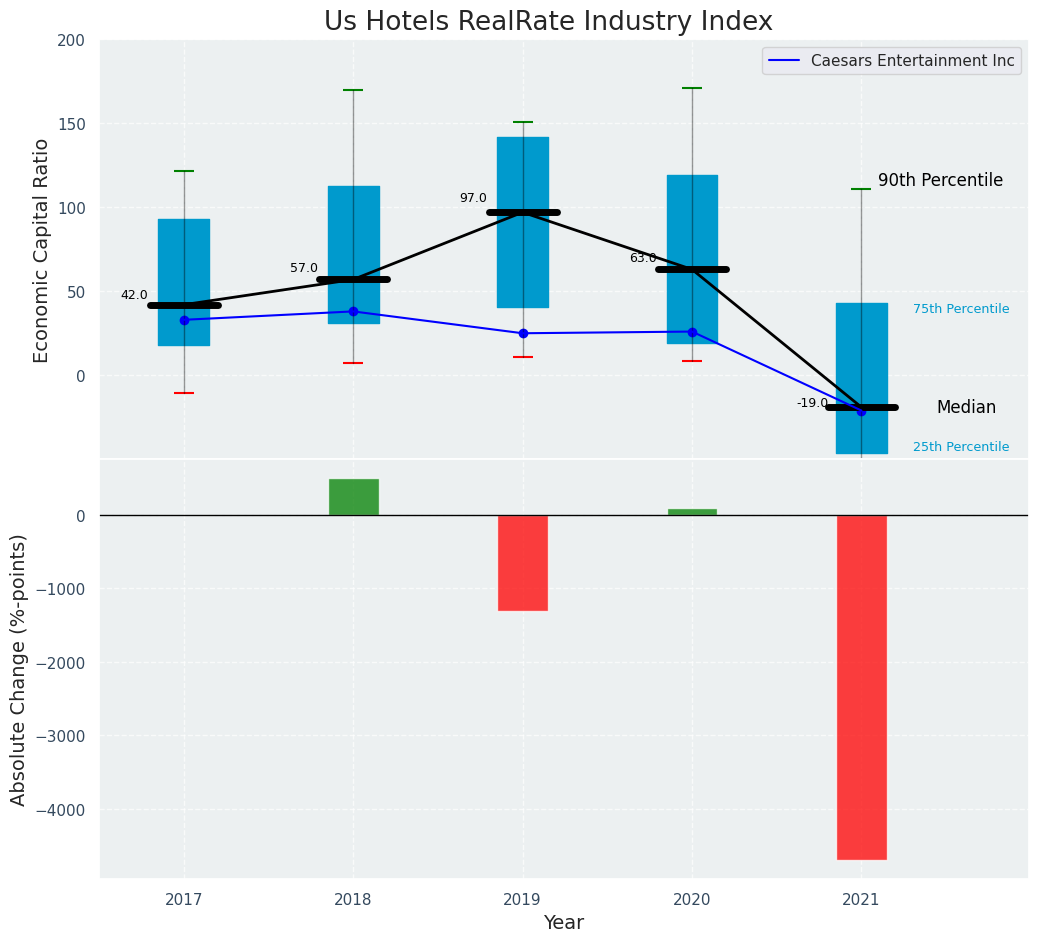
Task: Click the 'Absolute Change (%-points)' axis label
Action: coord(19,670)
